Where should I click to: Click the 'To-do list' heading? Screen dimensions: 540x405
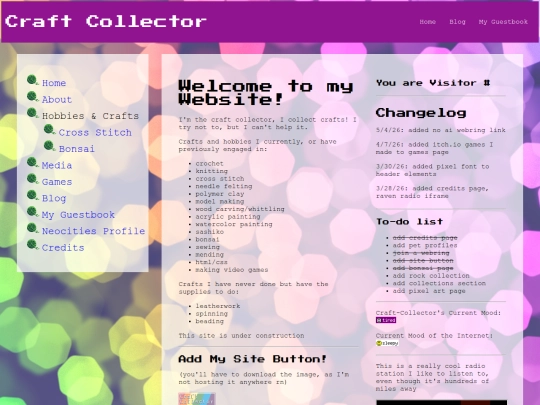tap(409, 221)
